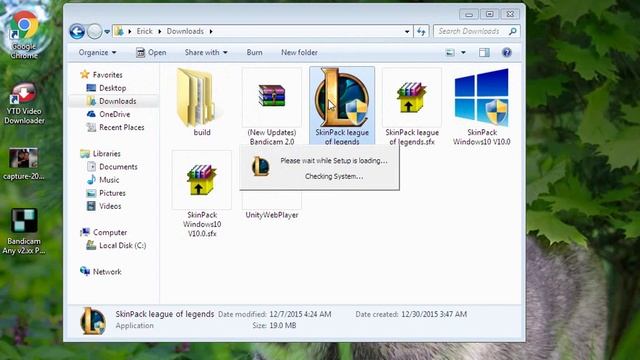640x360 pixels.
Task: Select Network in the navigation pane
Action: (101, 271)
